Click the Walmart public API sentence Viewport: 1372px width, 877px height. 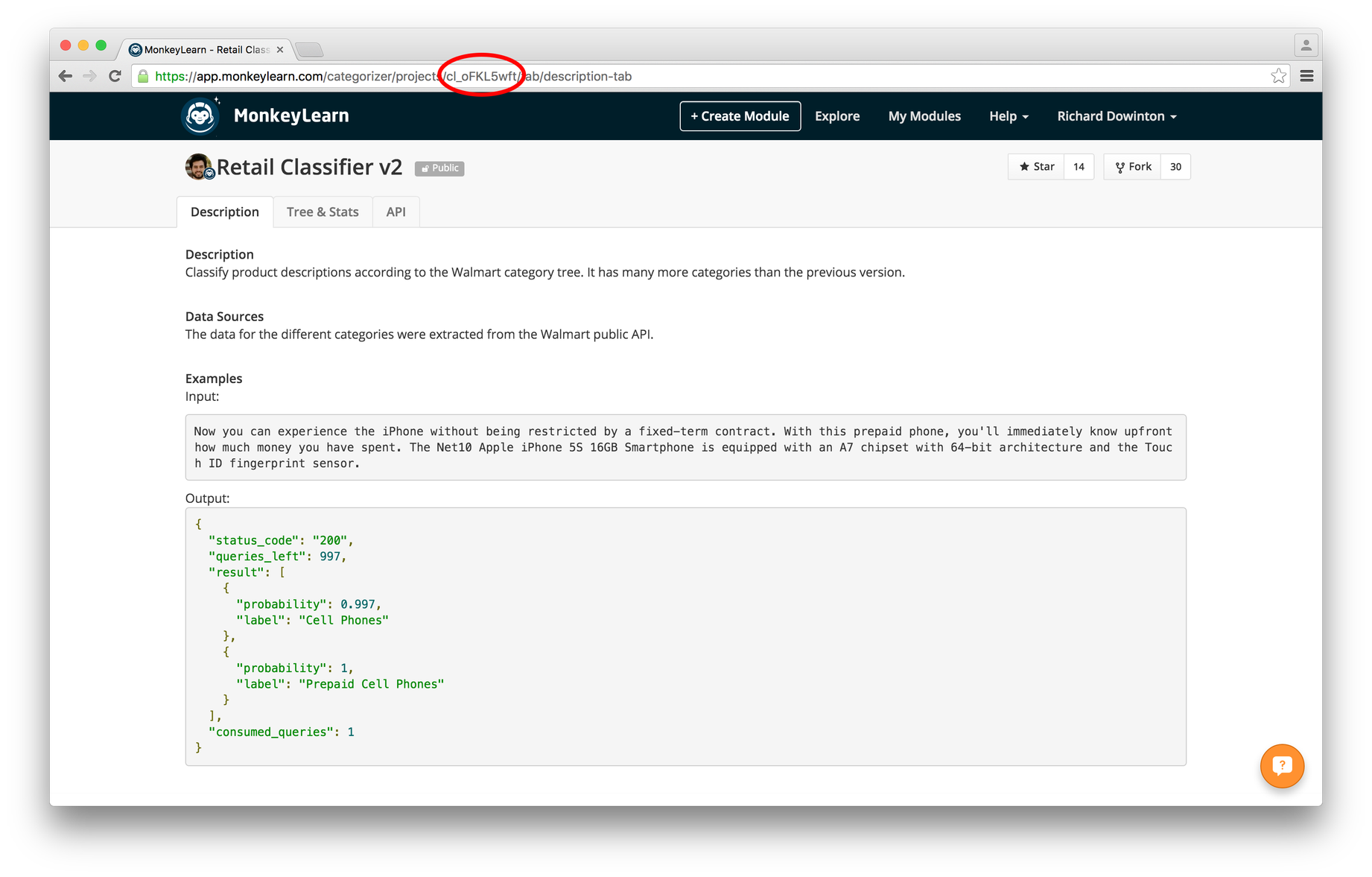coord(419,335)
